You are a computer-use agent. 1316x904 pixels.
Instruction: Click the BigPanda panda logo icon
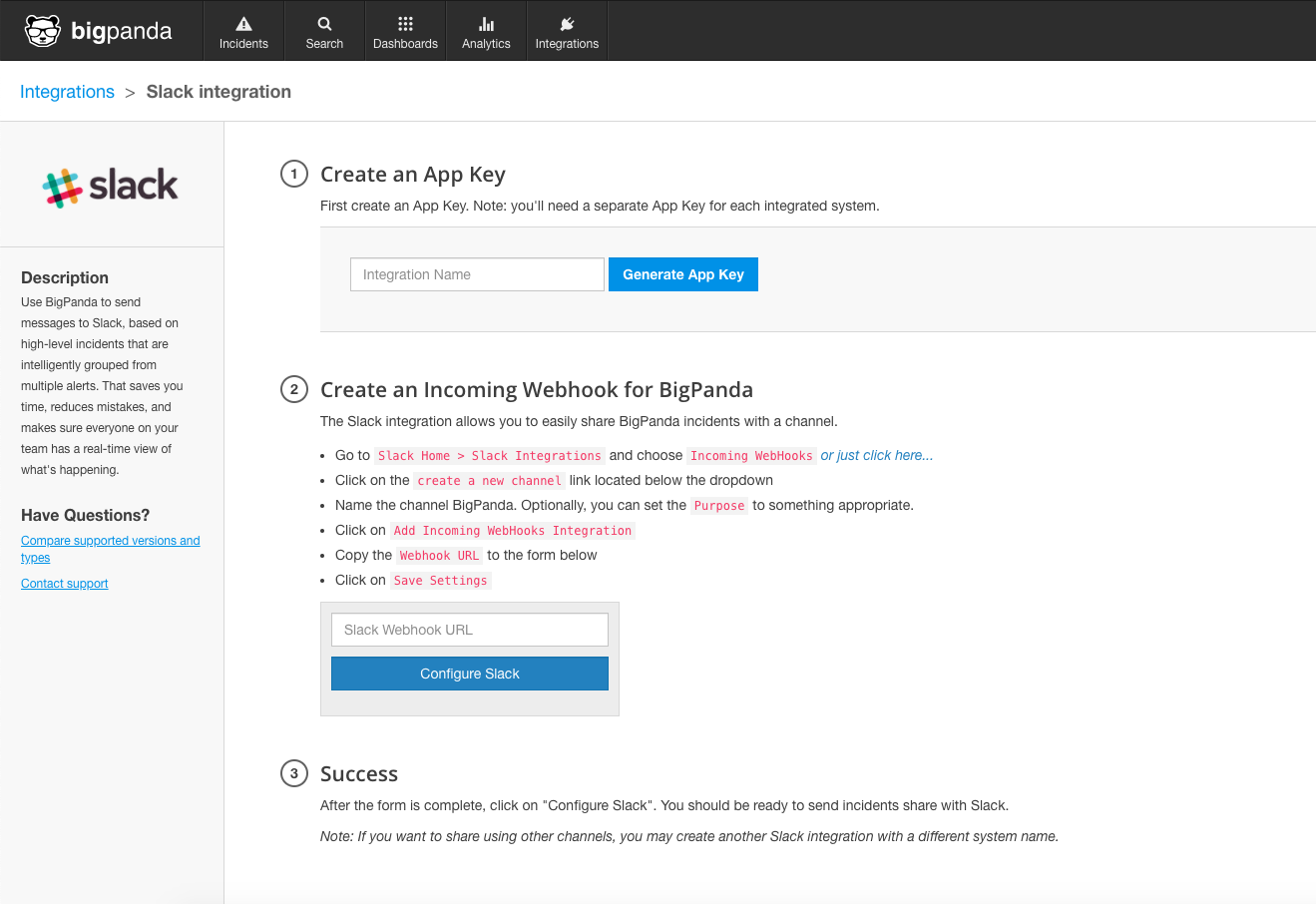tap(43, 31)
